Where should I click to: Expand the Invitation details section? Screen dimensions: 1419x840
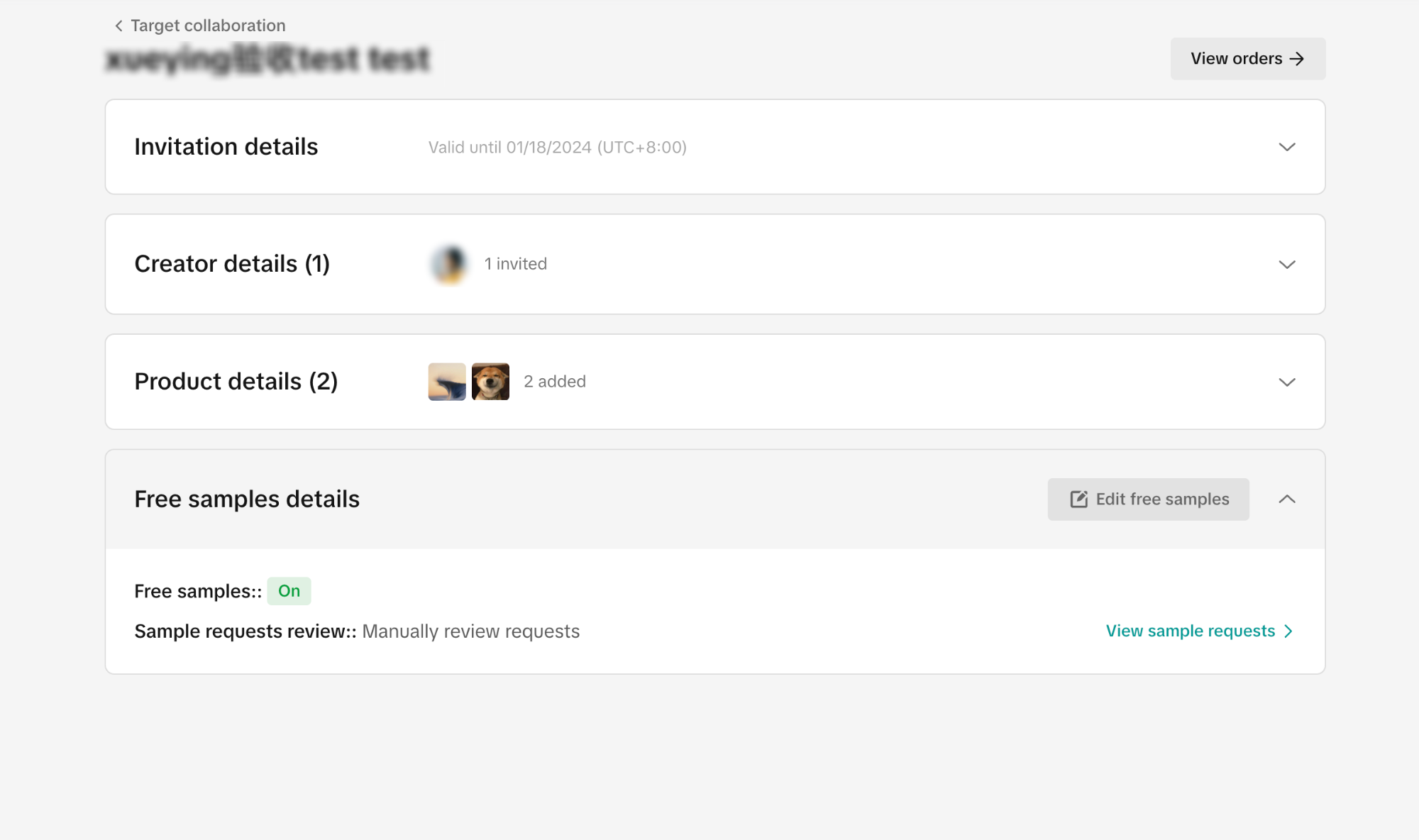(1286, 148)
